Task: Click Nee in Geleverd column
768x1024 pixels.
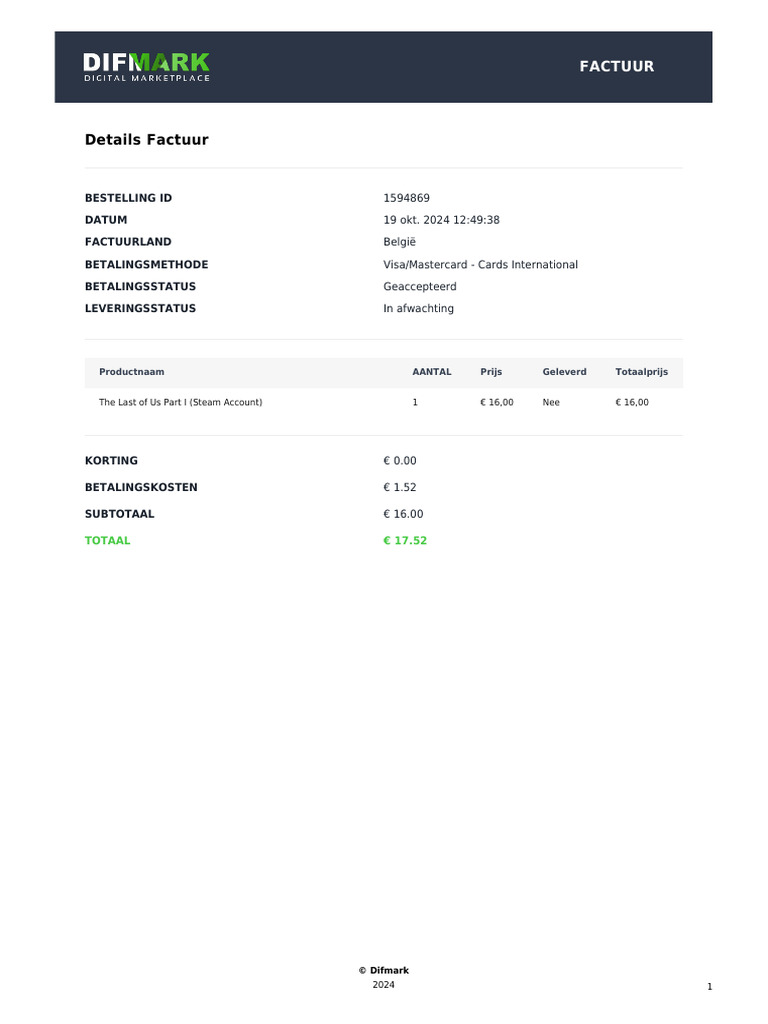Action: [551, 402]
